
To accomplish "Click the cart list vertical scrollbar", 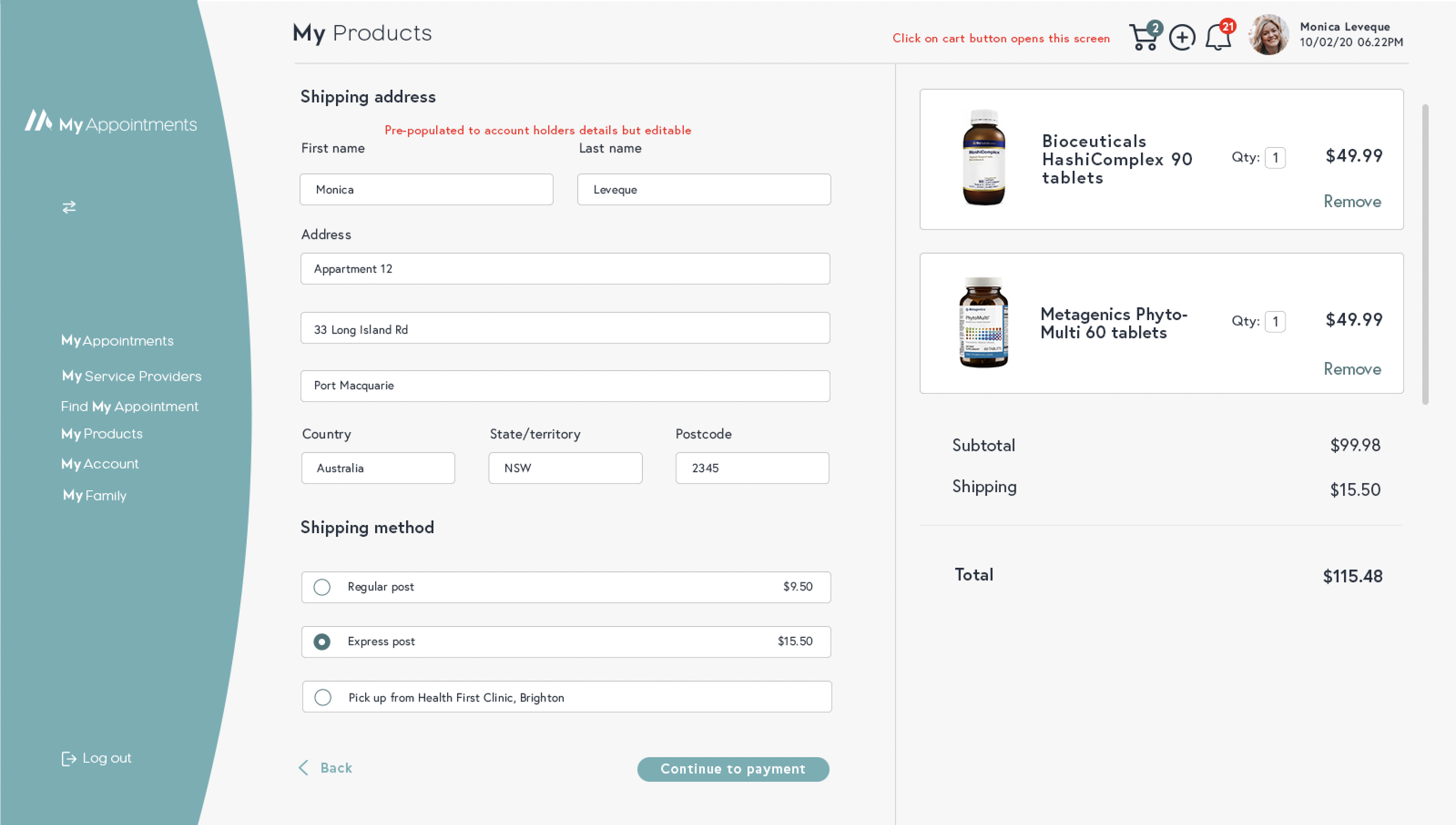I will coord(1425,254).
